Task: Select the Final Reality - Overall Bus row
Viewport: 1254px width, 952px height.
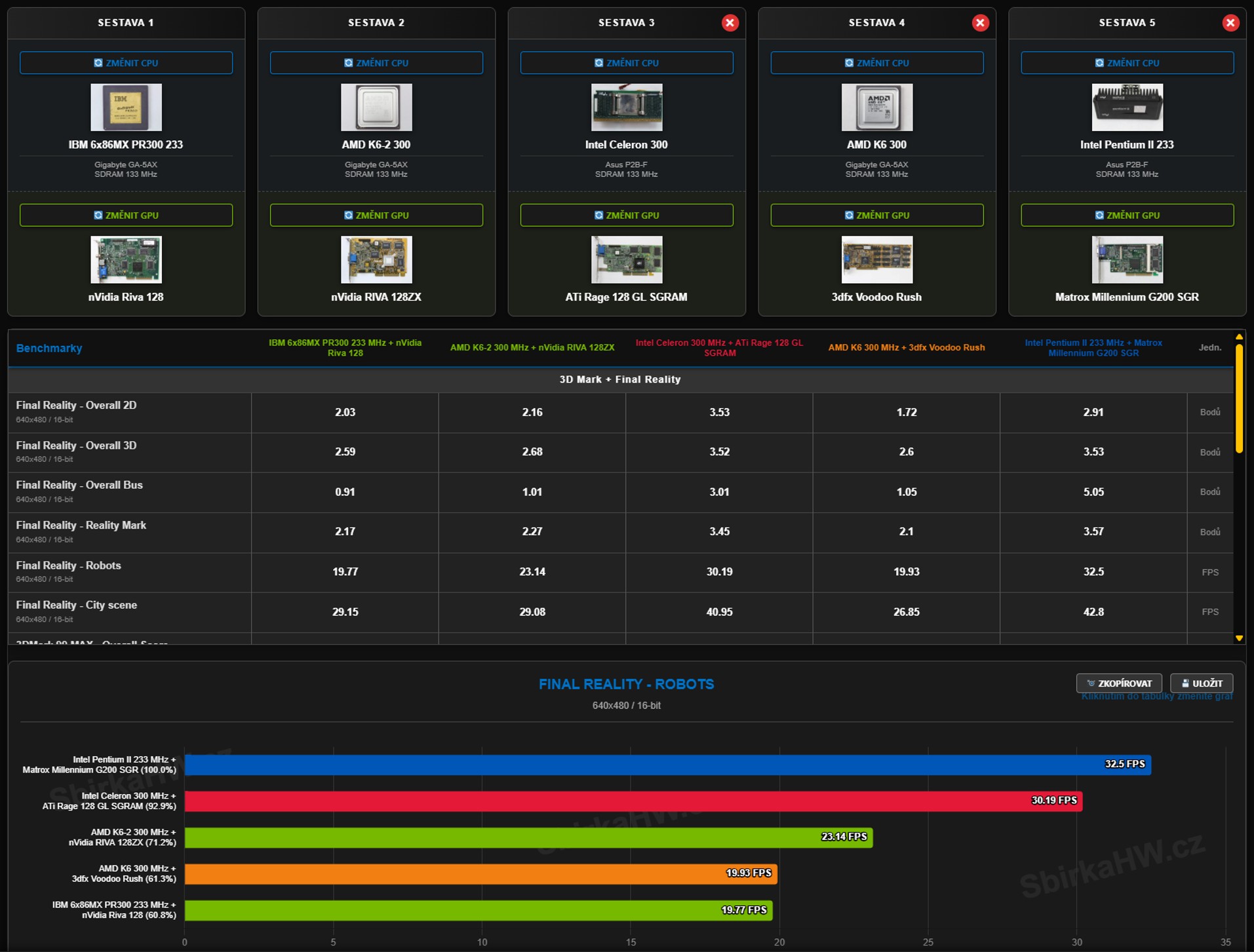Action: [621, 492]
